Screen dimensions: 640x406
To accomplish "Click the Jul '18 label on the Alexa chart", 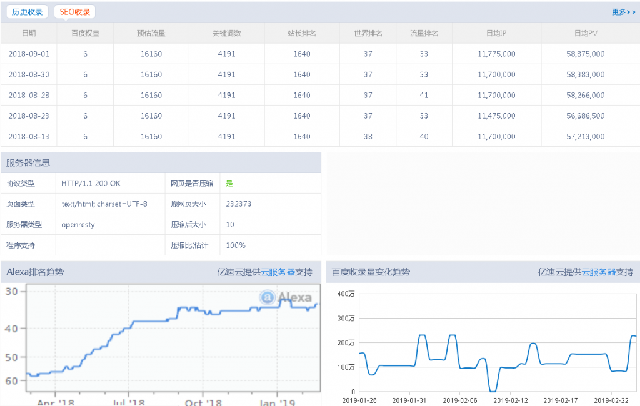I will pos(125,401).
